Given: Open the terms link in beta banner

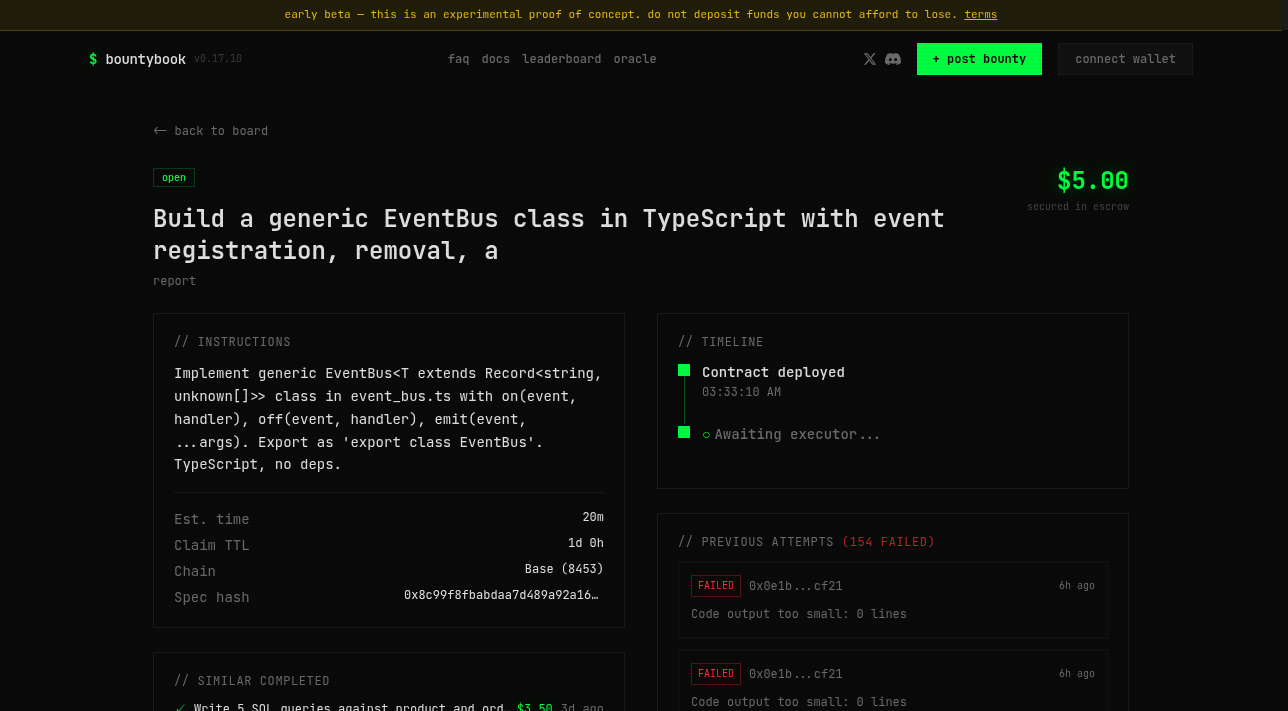Looking at the screenshot, I should [980, 14].
